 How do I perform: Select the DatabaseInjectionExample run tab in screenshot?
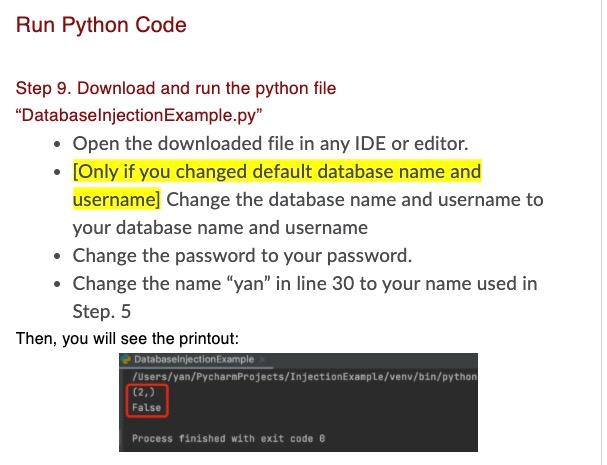[194, 359]
